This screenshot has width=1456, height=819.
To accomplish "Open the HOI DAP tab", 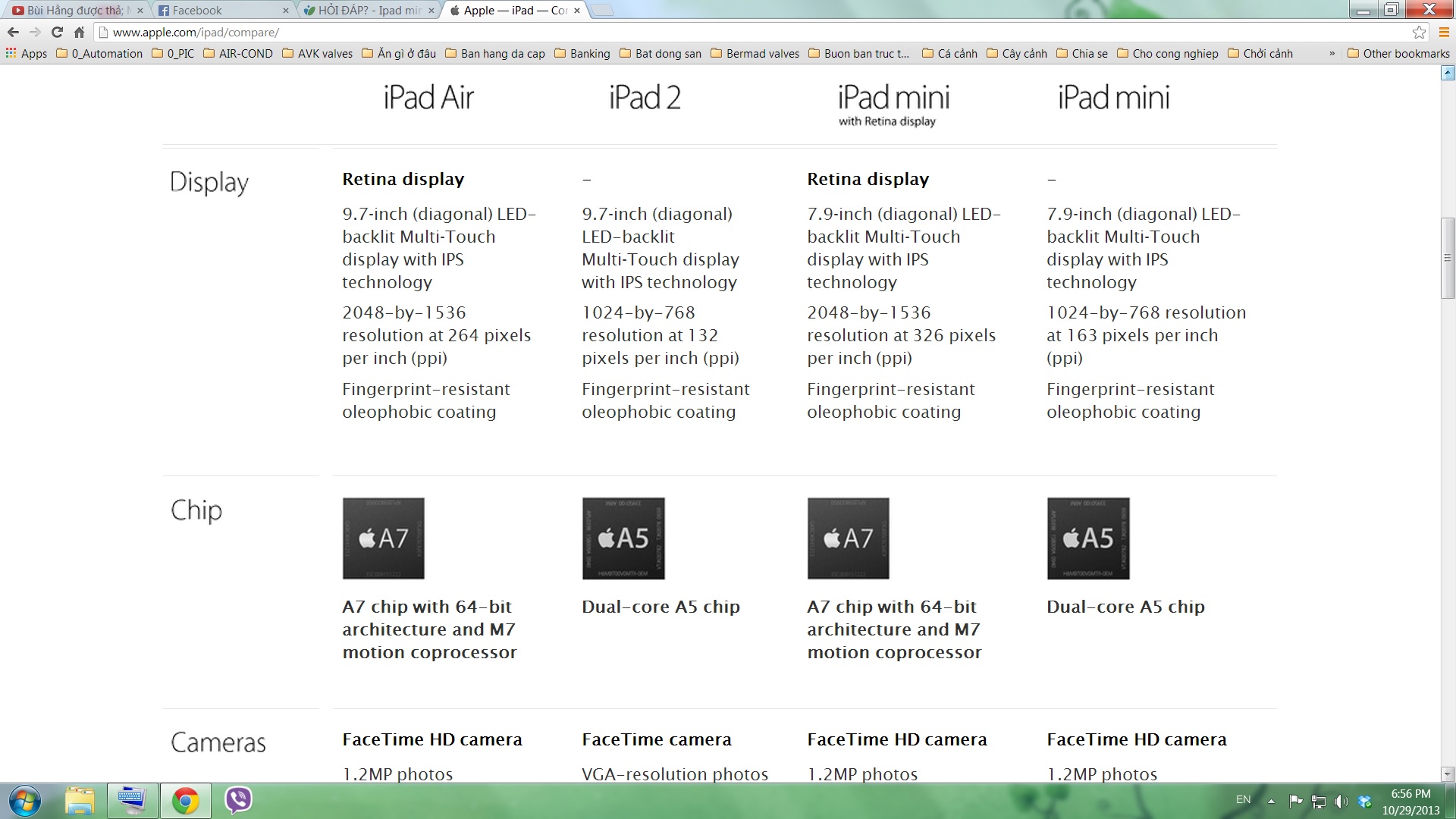I will coord(363,10).
